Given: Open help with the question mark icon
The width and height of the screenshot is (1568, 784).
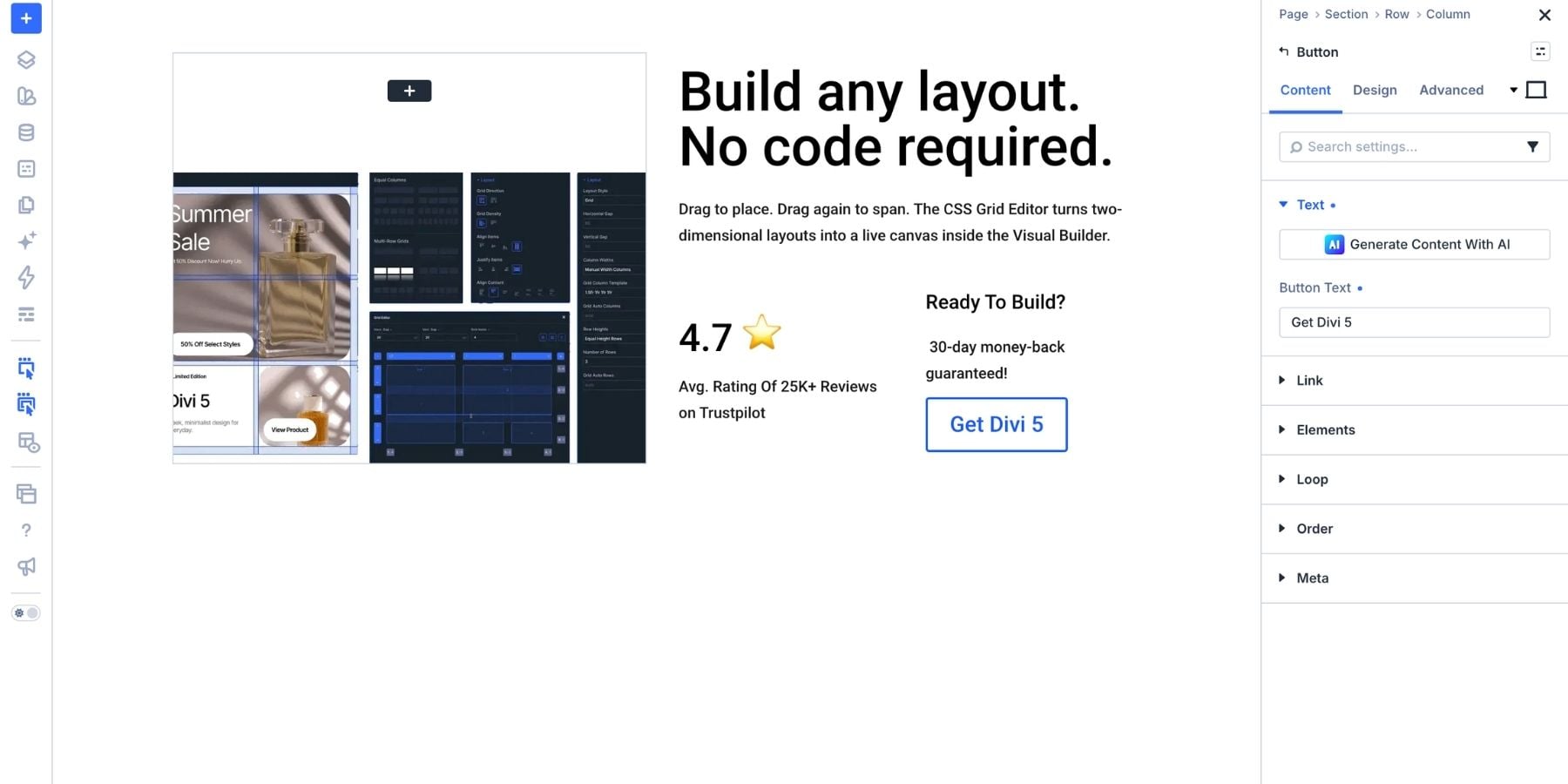Looking at the screenshot, I should tap(26, 531).
